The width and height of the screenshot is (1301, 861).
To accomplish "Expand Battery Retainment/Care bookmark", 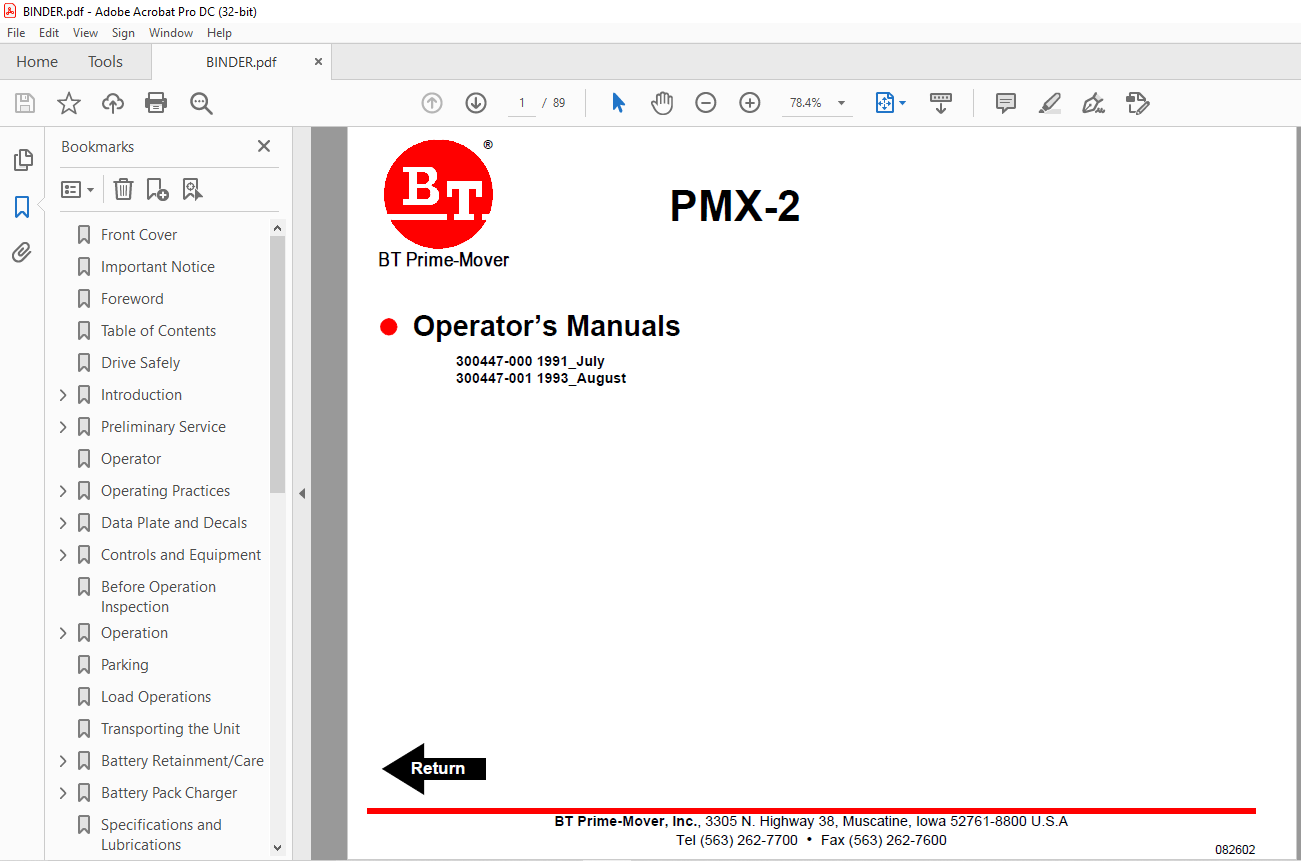I will point(63,761).
